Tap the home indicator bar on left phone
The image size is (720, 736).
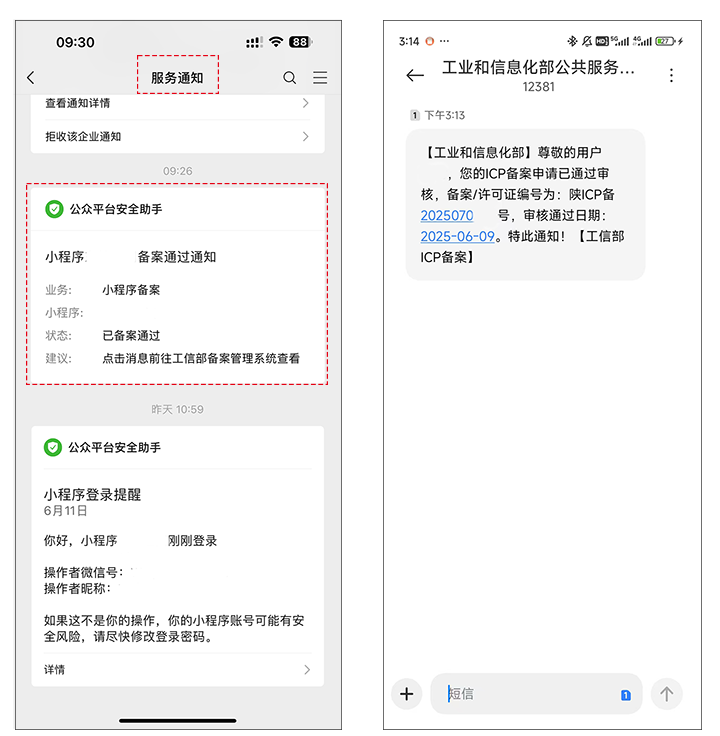(x=177, y=721)
